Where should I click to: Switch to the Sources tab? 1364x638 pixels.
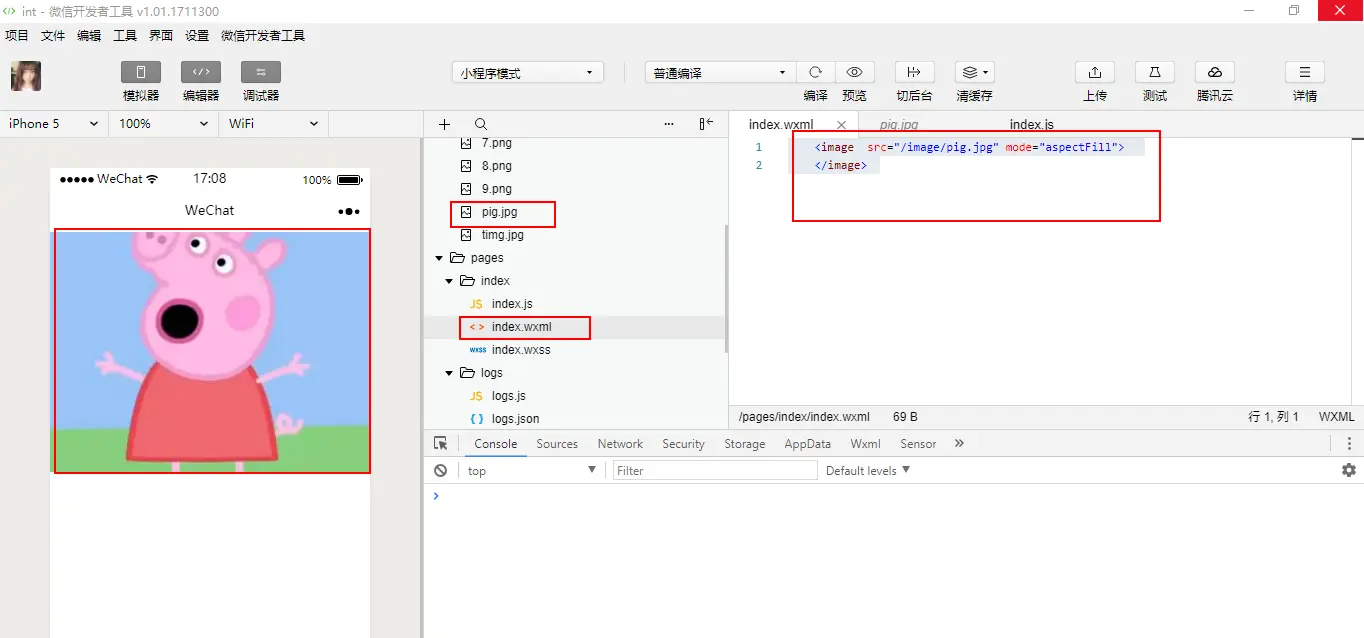(557, 444)
